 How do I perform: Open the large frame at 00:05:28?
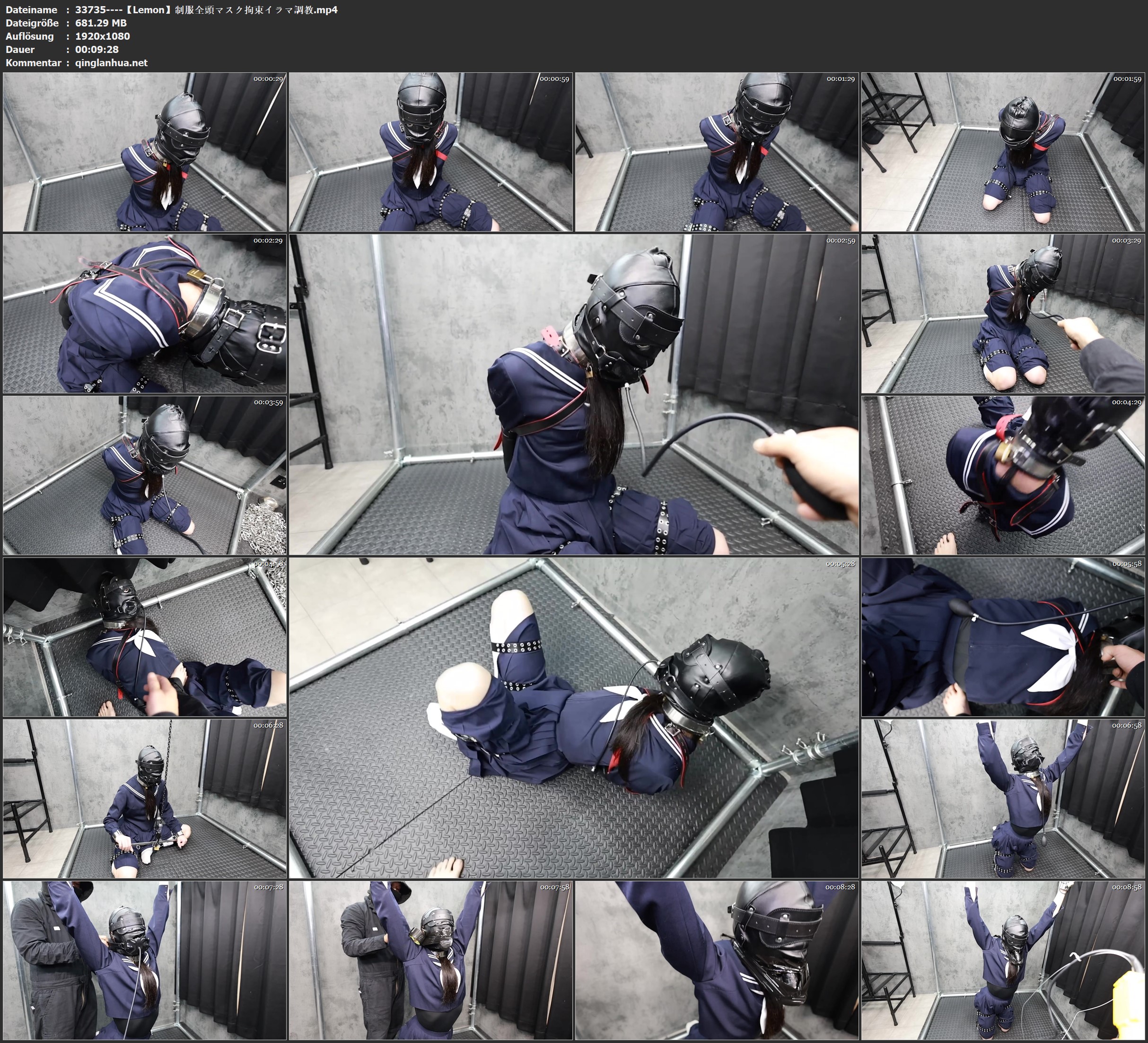click(x=574, y=718)
